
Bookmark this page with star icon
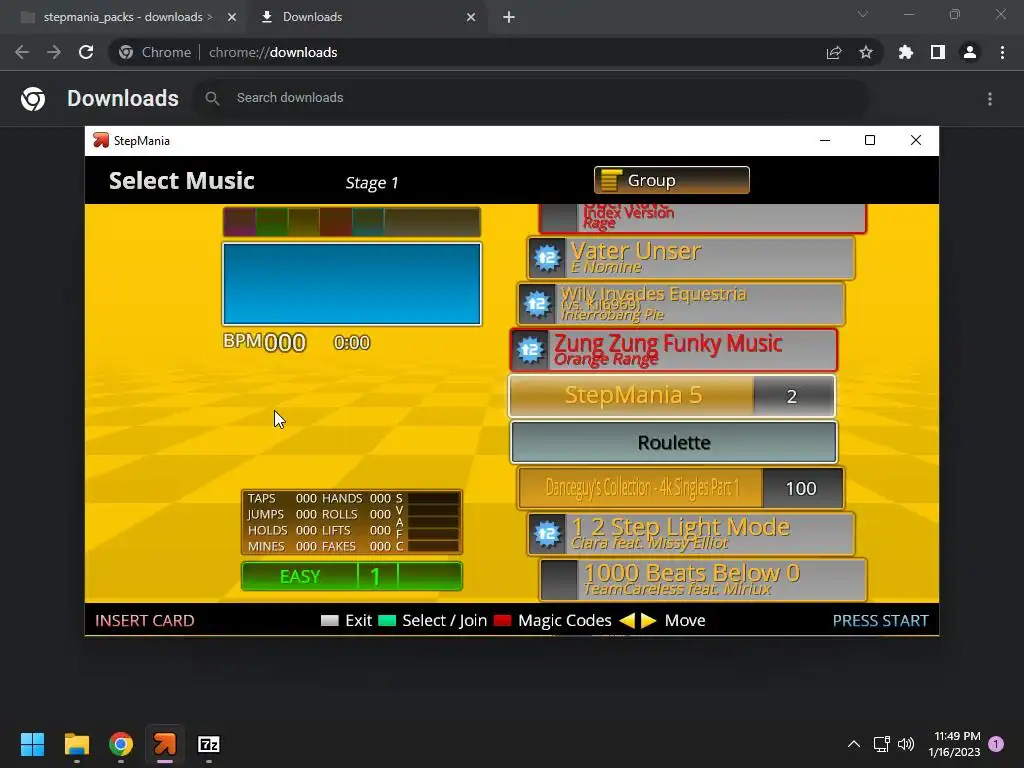866,52
